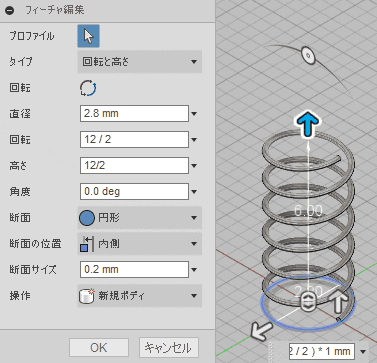Expand the 高さ field dropdown arrow

194,166
